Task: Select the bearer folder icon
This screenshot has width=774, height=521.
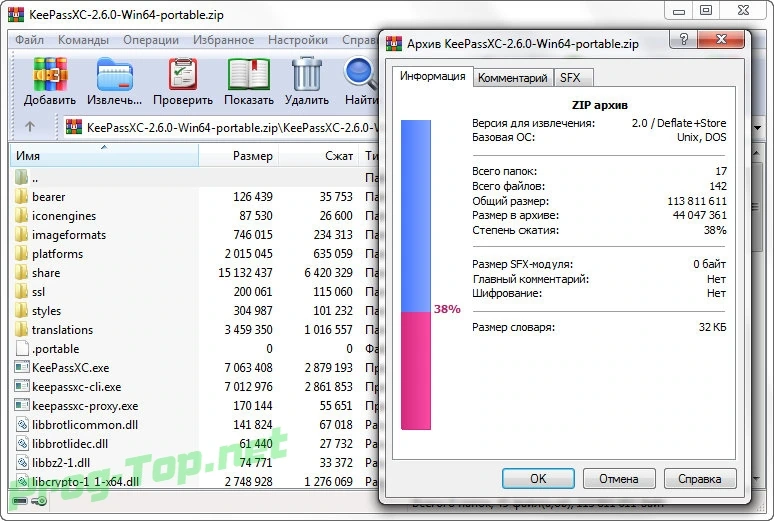Action: pyautogui.click(x=21, y=197)
